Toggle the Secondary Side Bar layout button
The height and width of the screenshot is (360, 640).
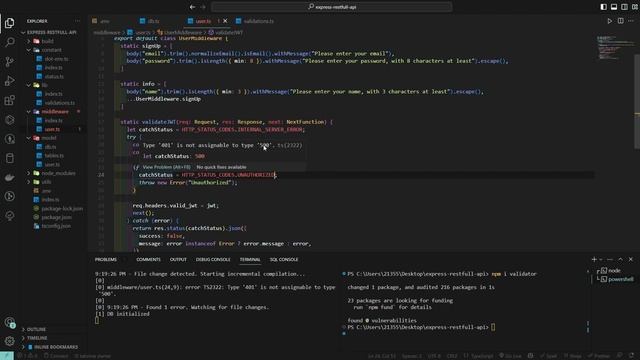tap(624, 7)
